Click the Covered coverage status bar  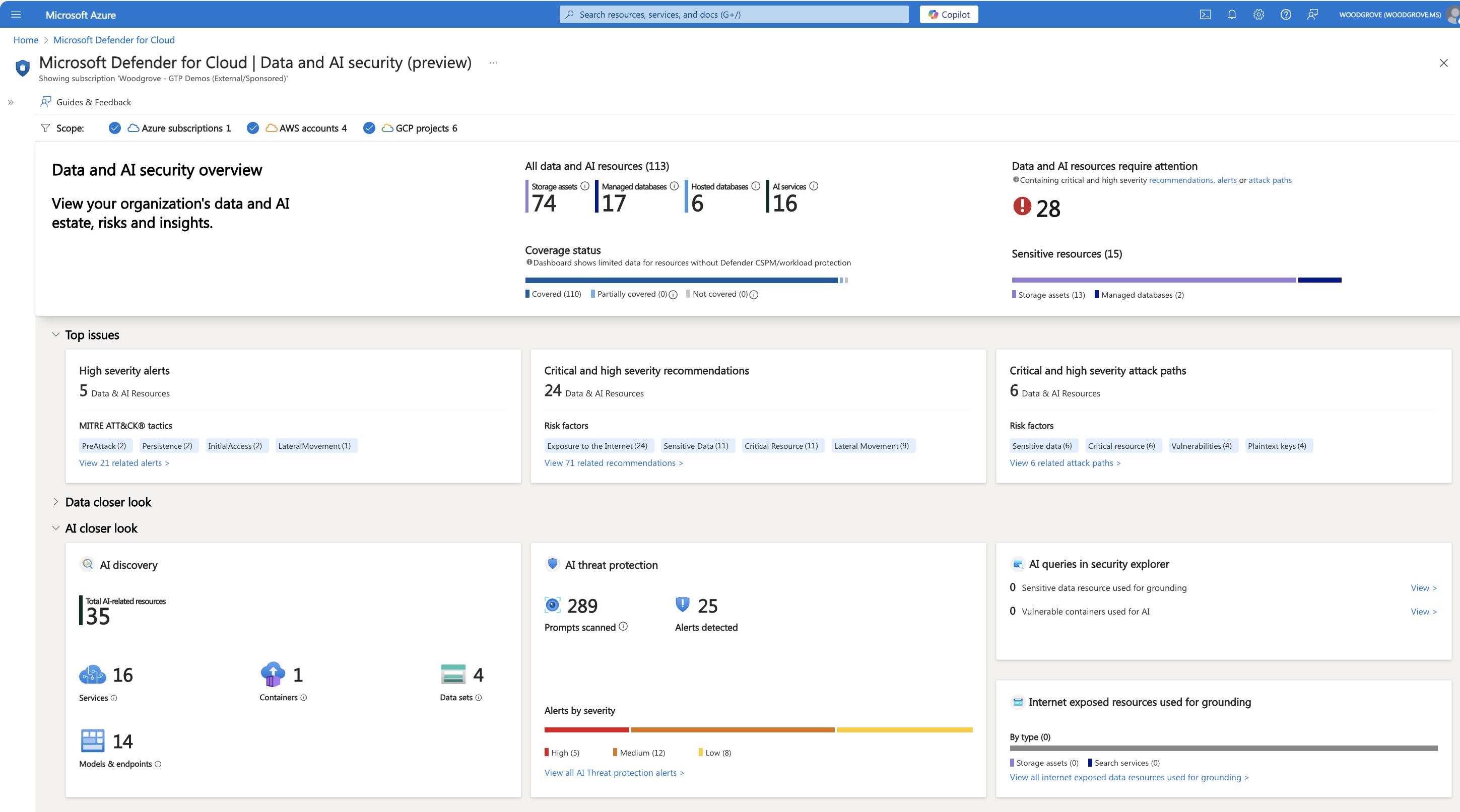(x=681, y=280)
